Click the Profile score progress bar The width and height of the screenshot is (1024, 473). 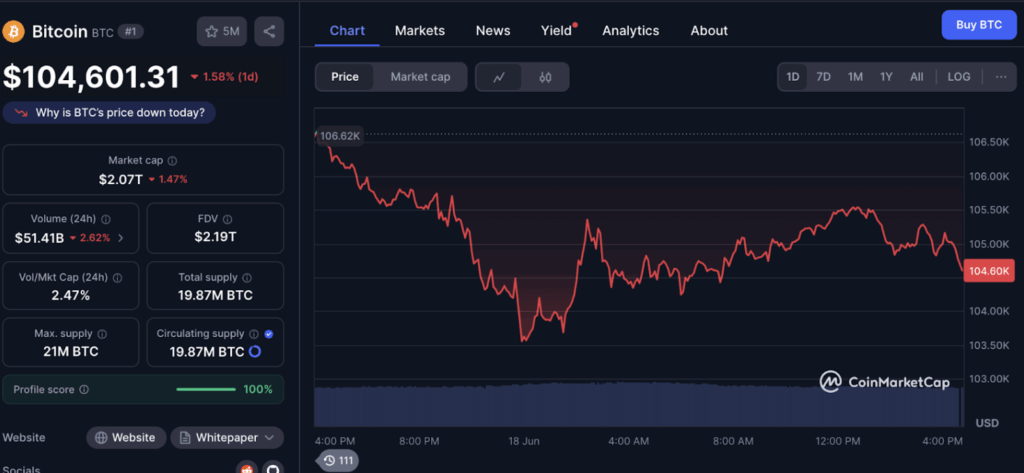click(x=205, y=389)
